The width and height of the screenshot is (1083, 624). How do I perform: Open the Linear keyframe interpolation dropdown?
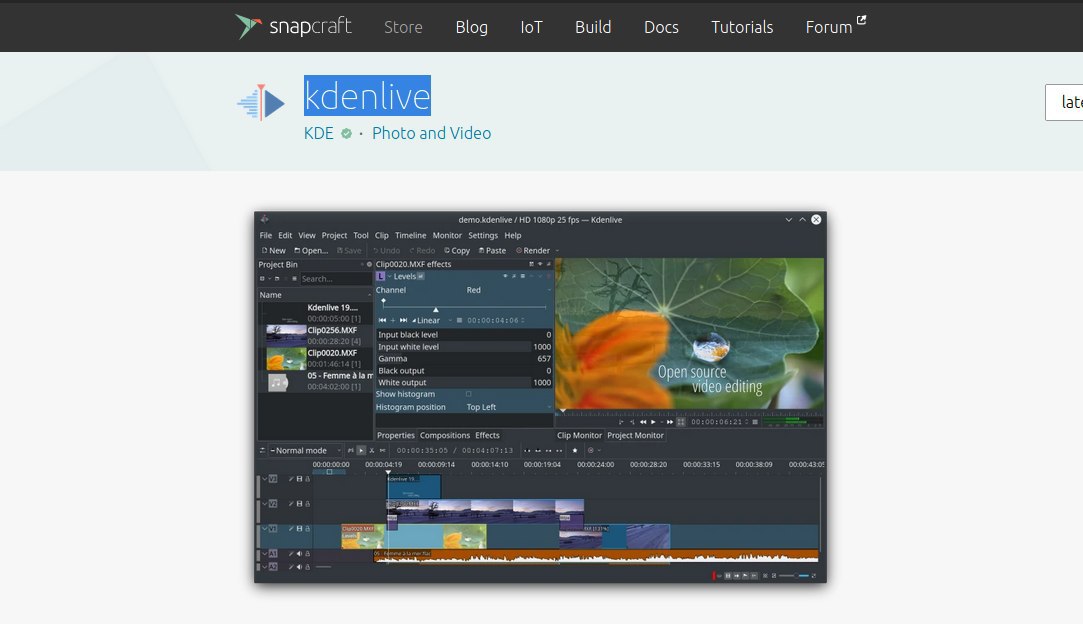click(x=432, y=320)
